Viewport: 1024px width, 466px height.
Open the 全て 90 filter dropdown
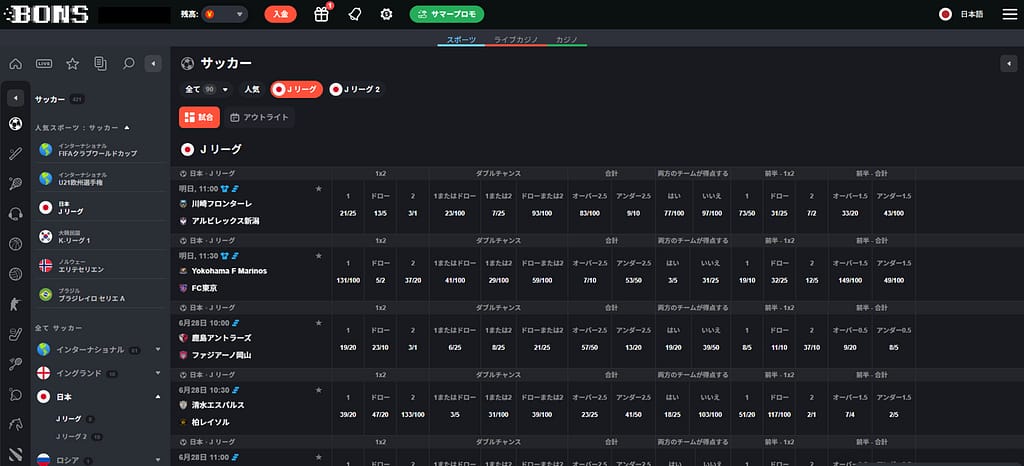(x=206, y=89)
